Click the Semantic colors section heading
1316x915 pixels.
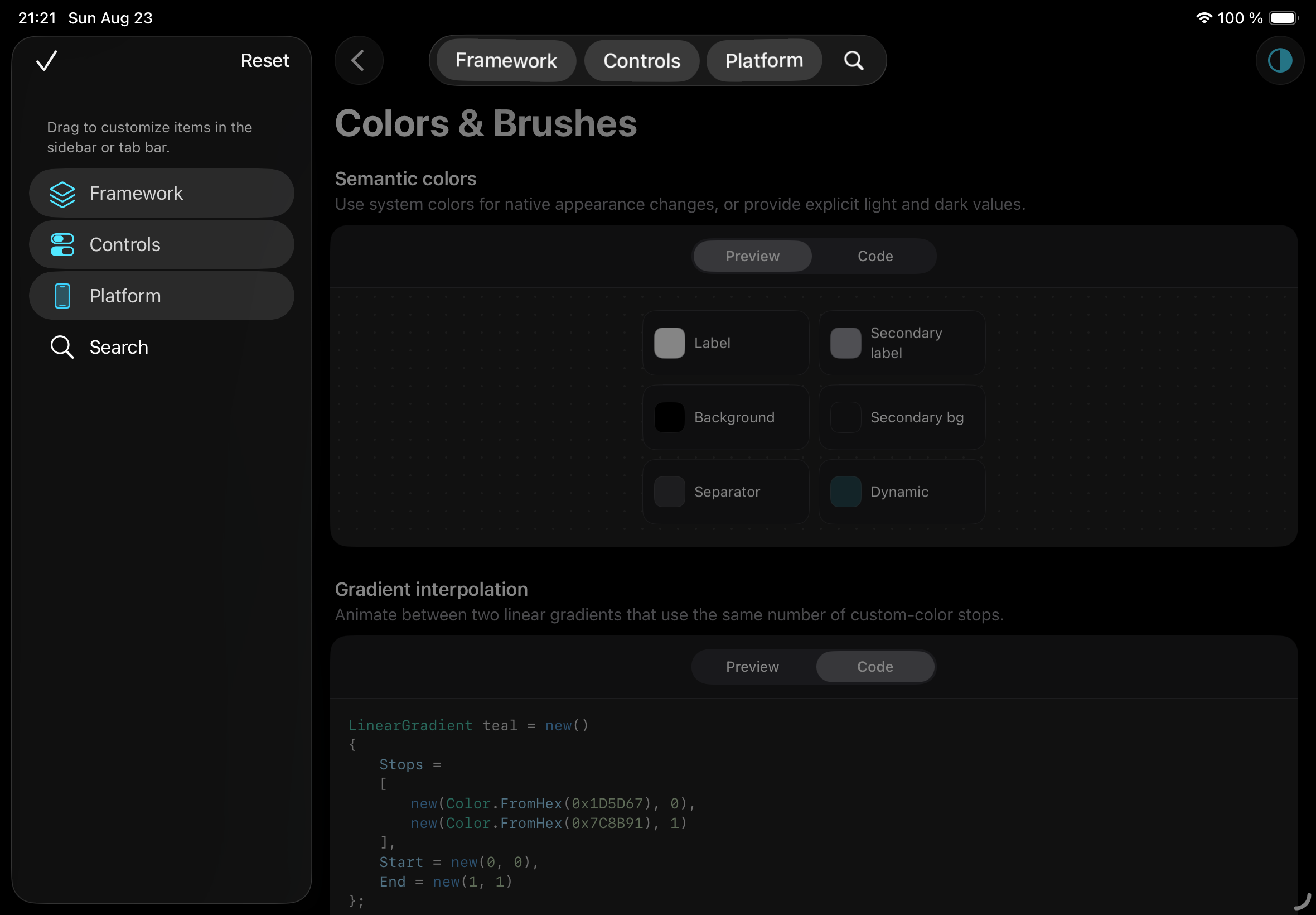click(405, 179)
